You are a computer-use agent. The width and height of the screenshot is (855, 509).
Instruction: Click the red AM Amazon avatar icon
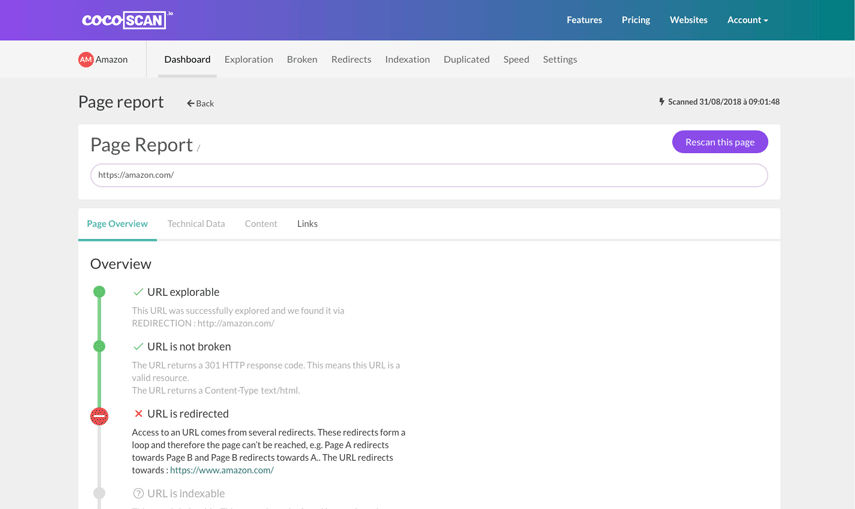[x=86, y=59]
